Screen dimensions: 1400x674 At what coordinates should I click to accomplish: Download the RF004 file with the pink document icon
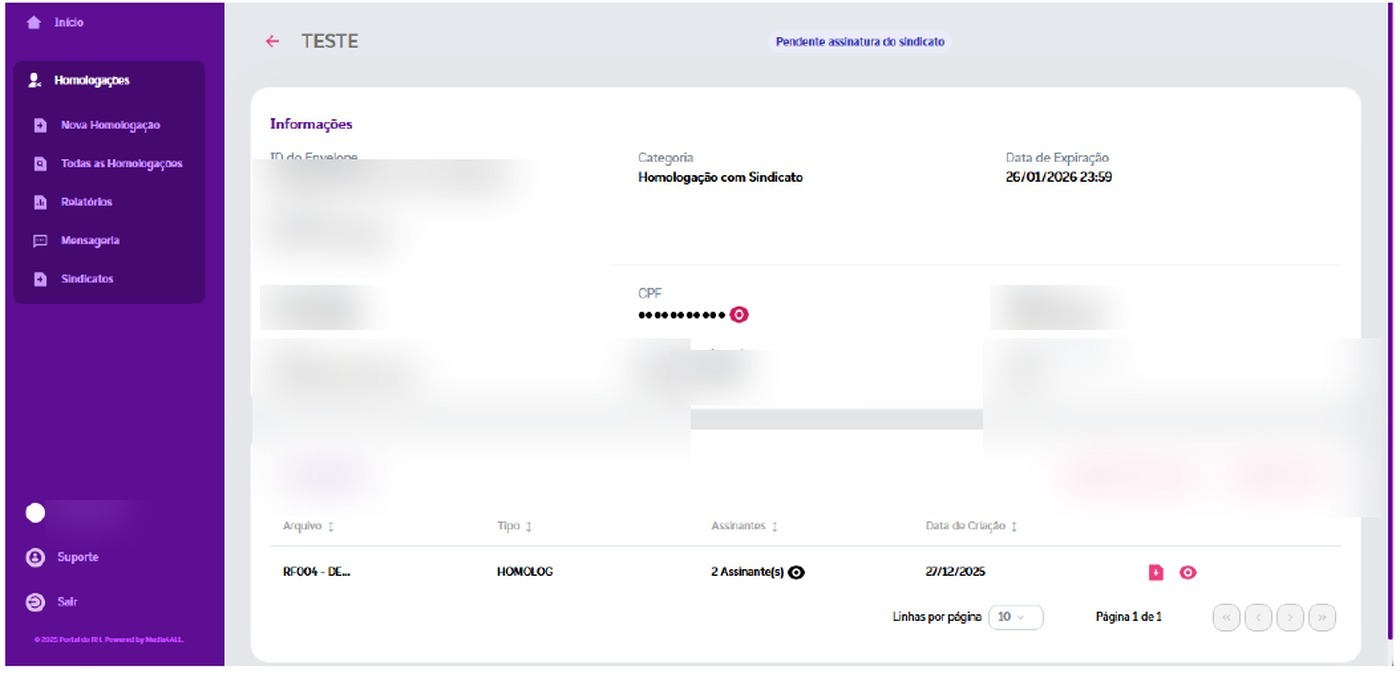pos(1156,573)
